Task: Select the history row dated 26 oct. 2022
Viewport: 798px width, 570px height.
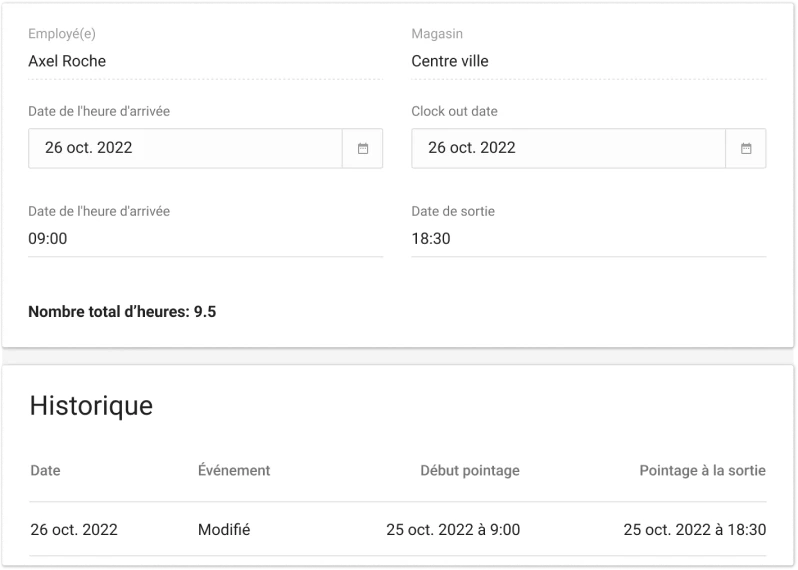Action: [x=74, y=529]
